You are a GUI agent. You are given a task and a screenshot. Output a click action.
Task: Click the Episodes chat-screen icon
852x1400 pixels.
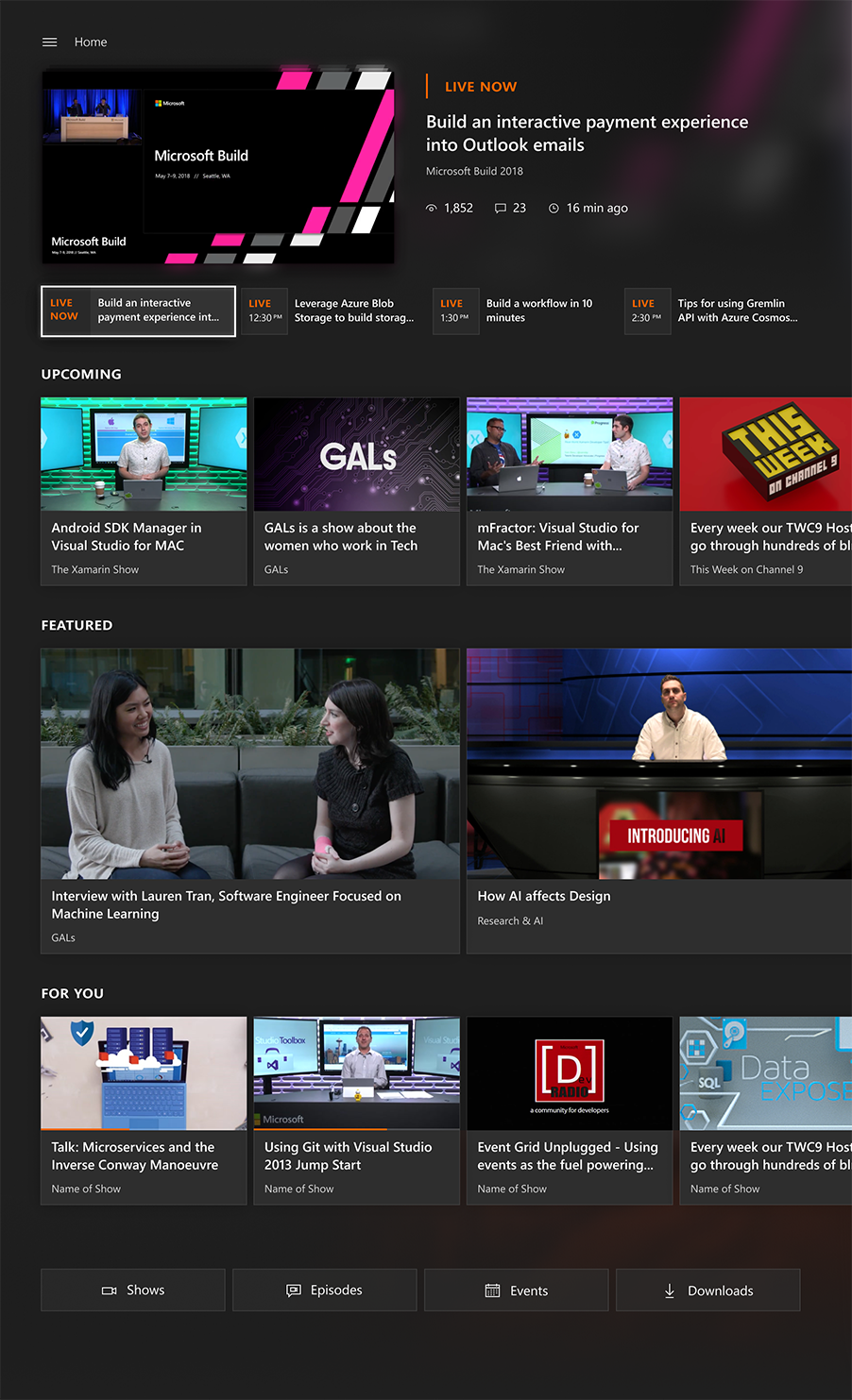294,1290
